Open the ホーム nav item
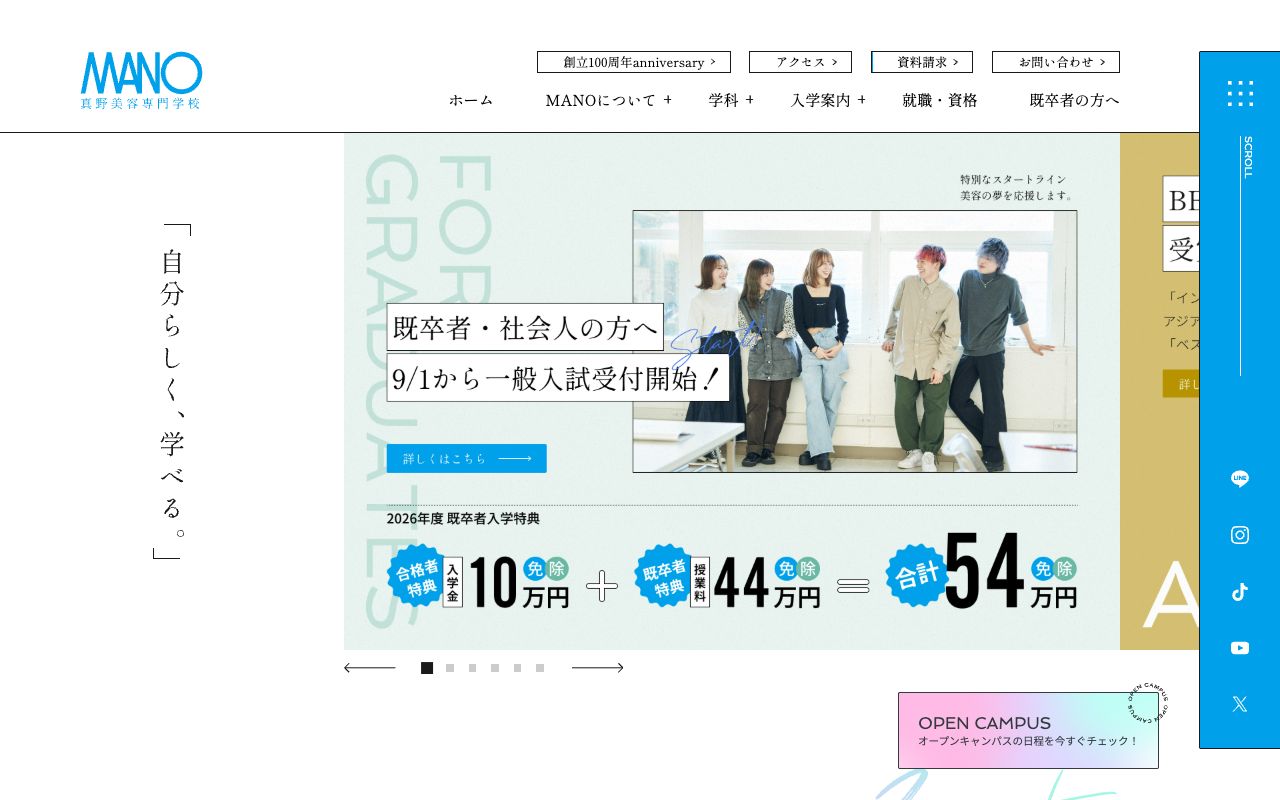This screenshot has width=1280, height=800. tap(471, 100)
